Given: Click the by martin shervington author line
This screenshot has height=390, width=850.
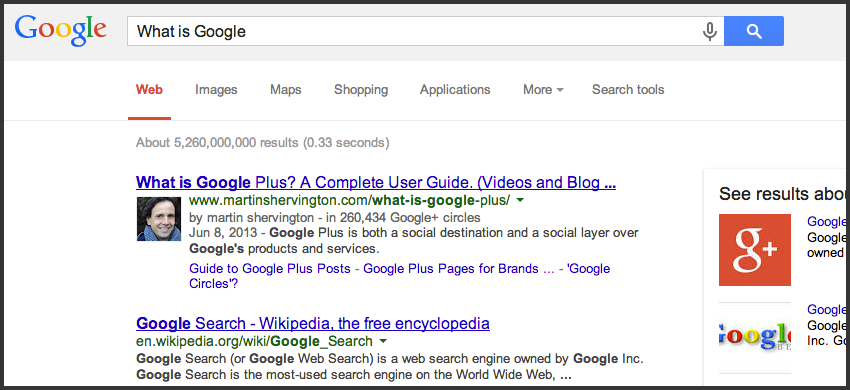Looking at the screenshot, I should pyautogui.click(x=334, y=218).
